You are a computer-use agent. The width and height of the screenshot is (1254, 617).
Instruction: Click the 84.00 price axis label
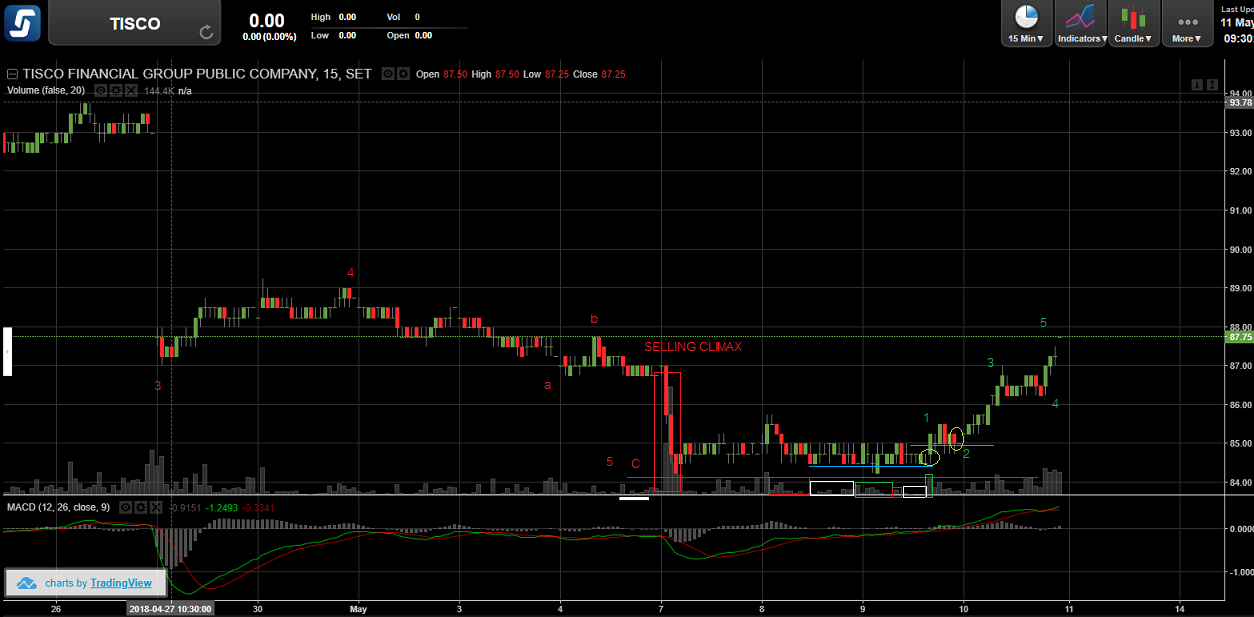pos(1240,482)
